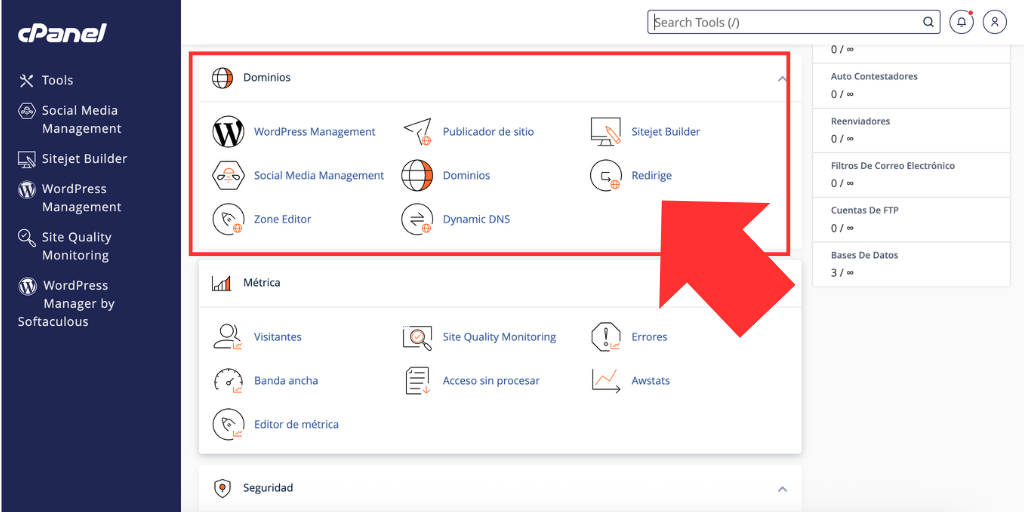Click the Métrica bar chart icon
The height and width of the screenshot is (512, 1024).
[222, 283]
